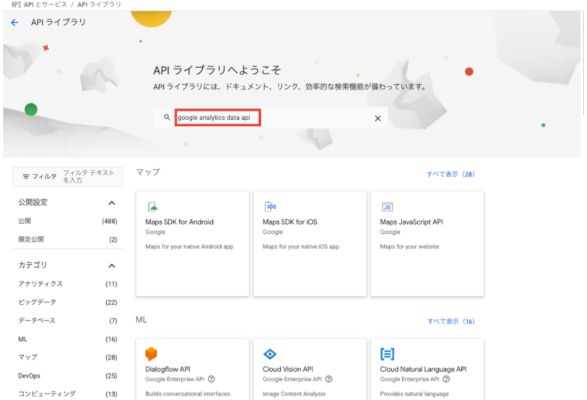587x400 pixels.
Task: Click the API ライブラリ page title
Action: coord(58,22)
